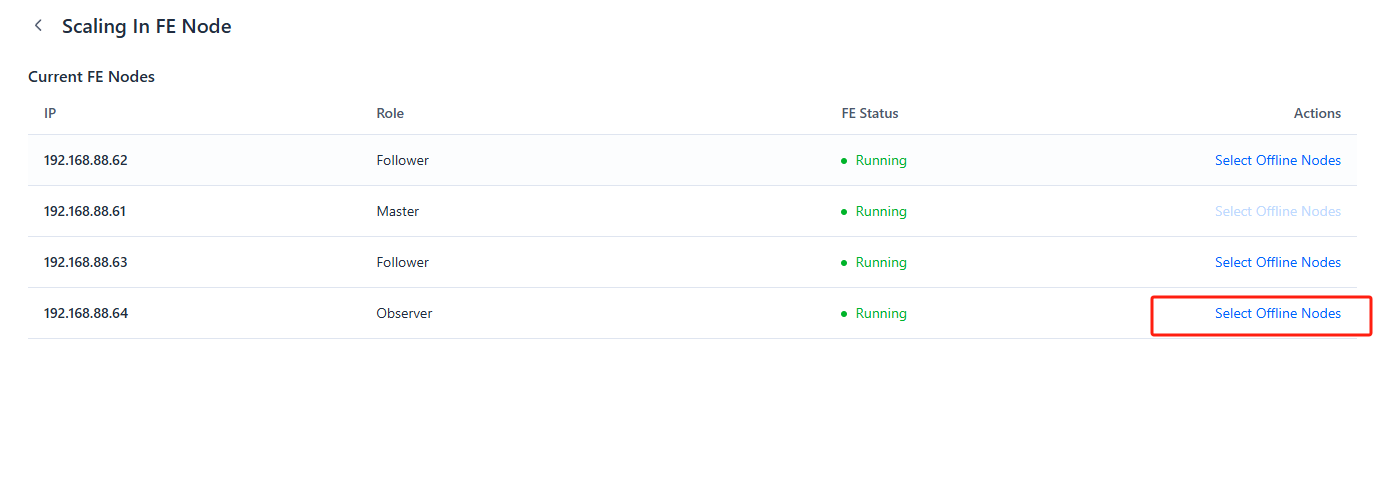The image size is (1384, 495).
Task: Click the Current FE Nodes section heading
Action: click(x=91, y=76)
